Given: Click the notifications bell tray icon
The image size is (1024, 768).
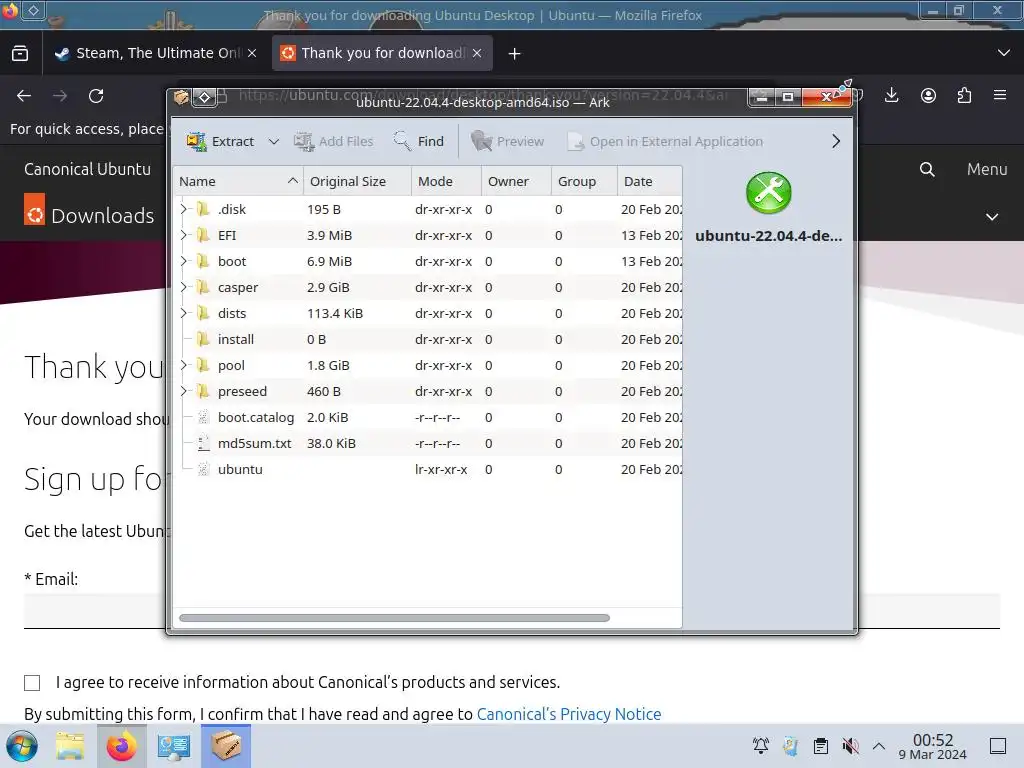Looking at the screenshot, I should [761, 746].
